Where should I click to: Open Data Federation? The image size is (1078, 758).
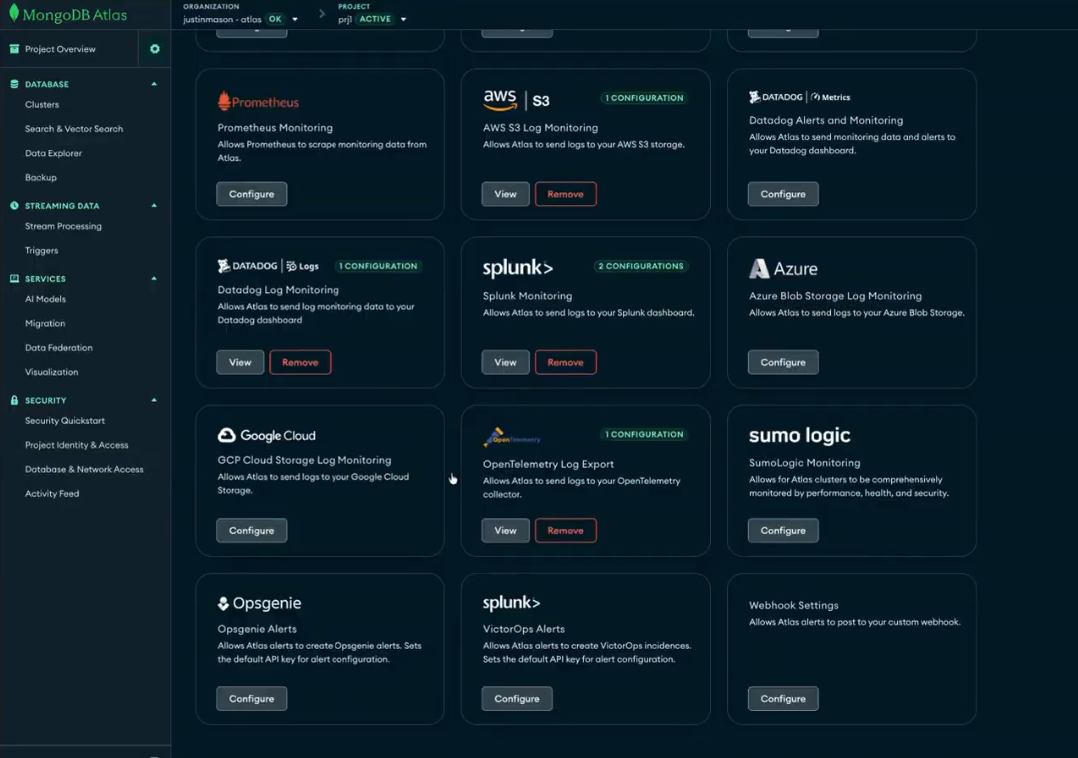(58, 348)
